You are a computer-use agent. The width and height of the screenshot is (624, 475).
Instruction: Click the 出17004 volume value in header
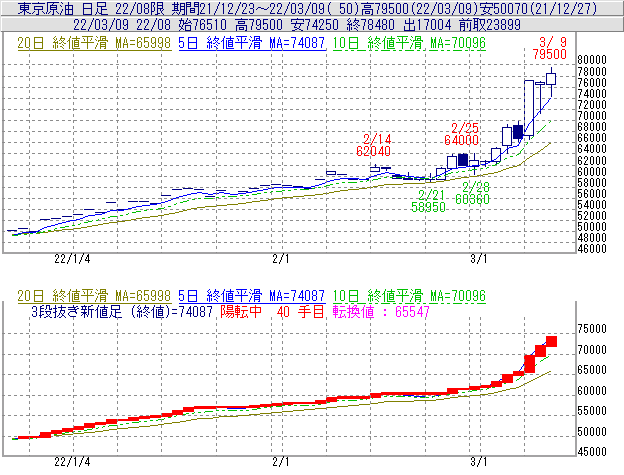427,25
